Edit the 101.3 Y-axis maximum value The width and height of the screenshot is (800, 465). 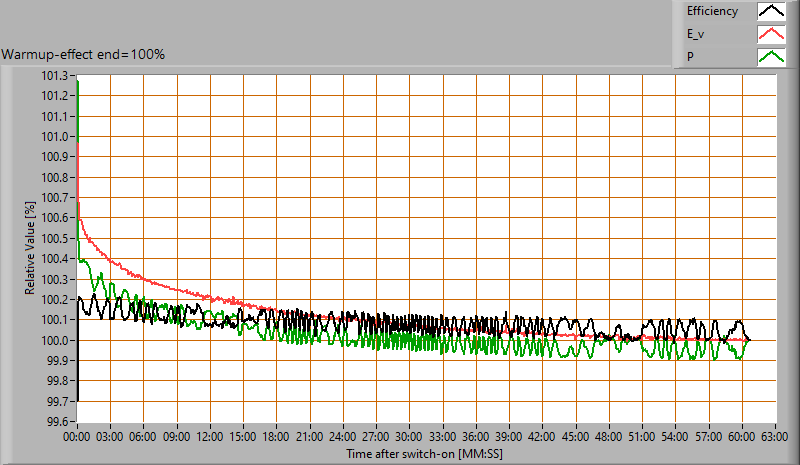tap(54, 76)
